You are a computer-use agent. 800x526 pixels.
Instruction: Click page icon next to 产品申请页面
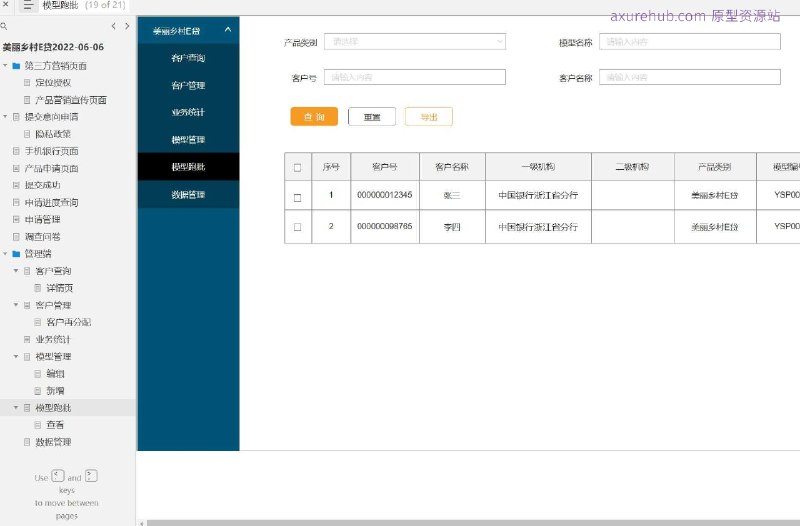pyautogui.click(x=16, y=168)
